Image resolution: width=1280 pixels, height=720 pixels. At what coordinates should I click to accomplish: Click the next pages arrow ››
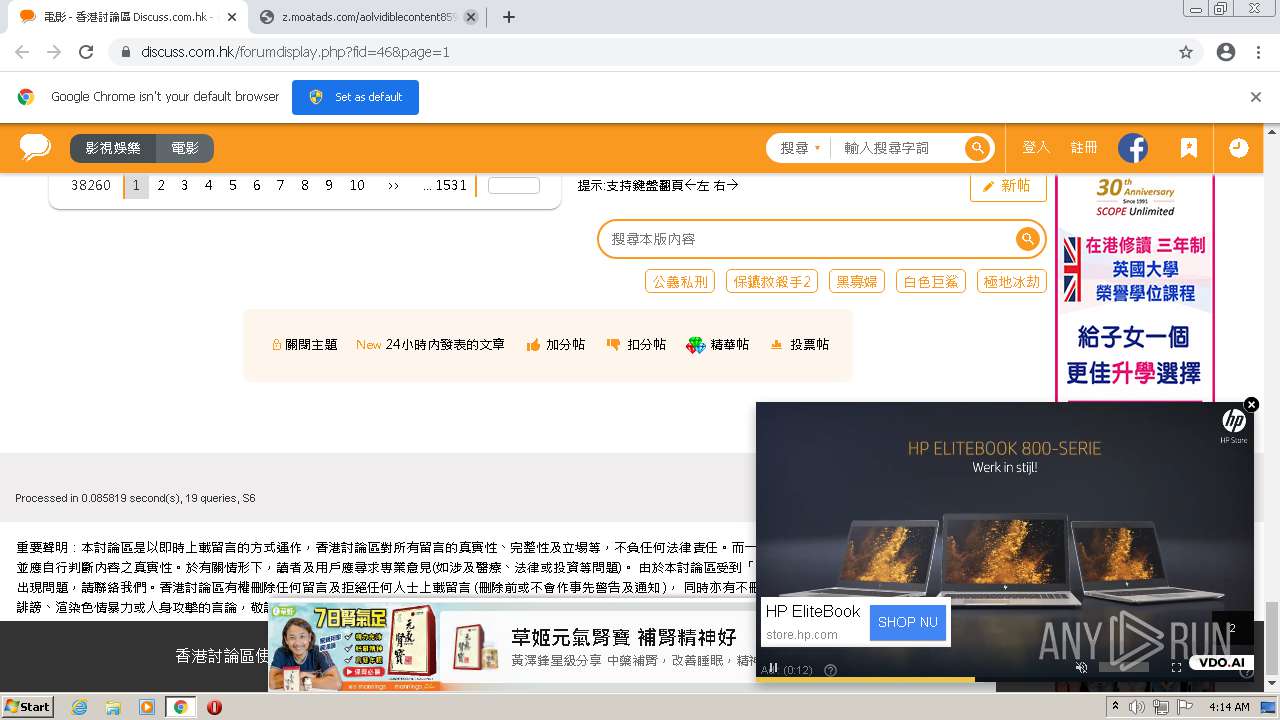[x=393, y=185]
